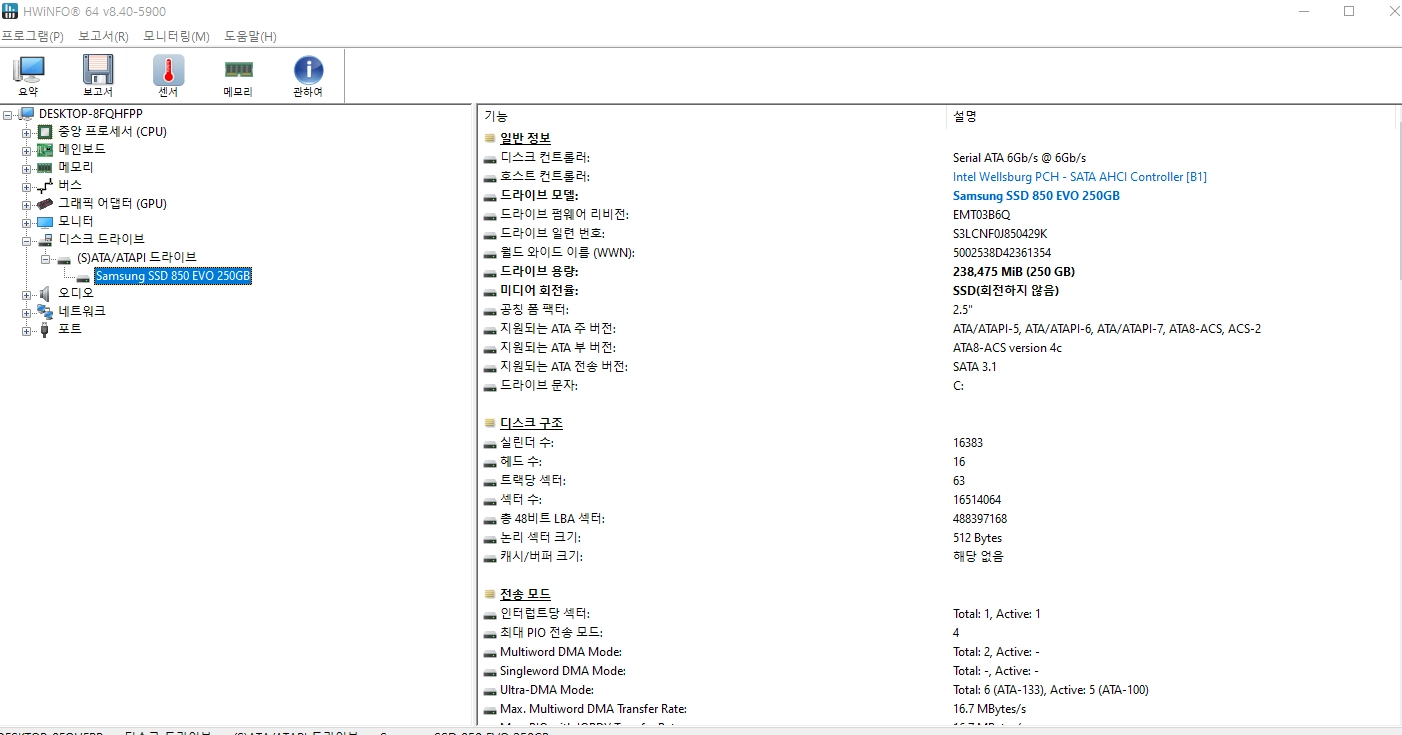This screenshot has height=735, width=1402.
Task: Select the 포트 tree item label
Action: (x=70, y=329)
